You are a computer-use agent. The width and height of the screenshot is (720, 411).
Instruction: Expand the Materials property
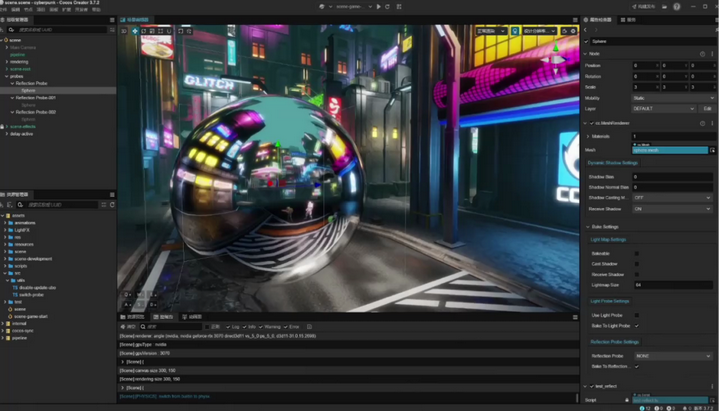click(588, 136)
